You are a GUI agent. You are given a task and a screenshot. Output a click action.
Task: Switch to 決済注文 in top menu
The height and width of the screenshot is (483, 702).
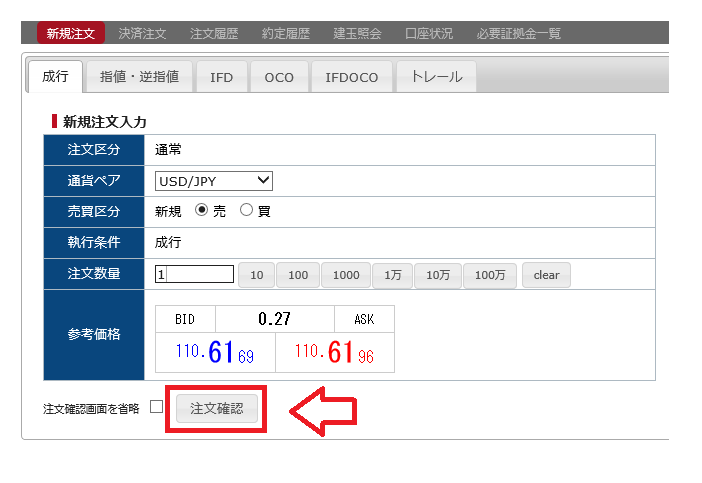(142, 33)
